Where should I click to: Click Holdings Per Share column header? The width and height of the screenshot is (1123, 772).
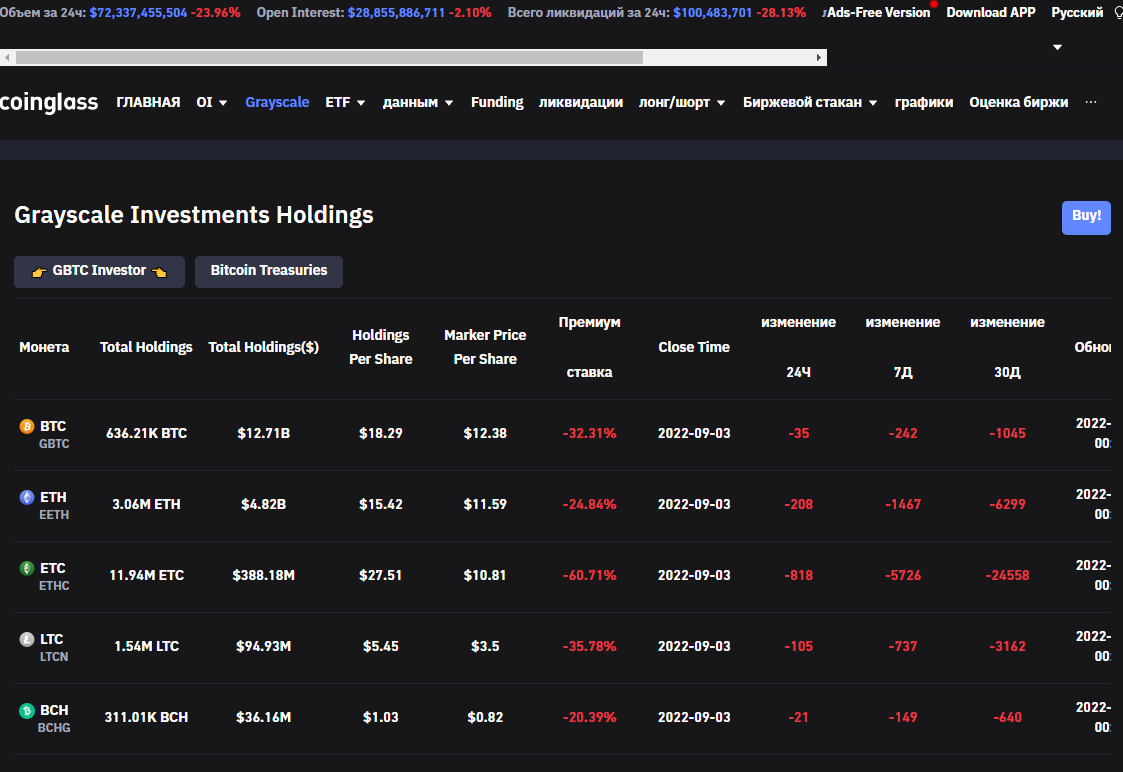click(x=380, y=347)
